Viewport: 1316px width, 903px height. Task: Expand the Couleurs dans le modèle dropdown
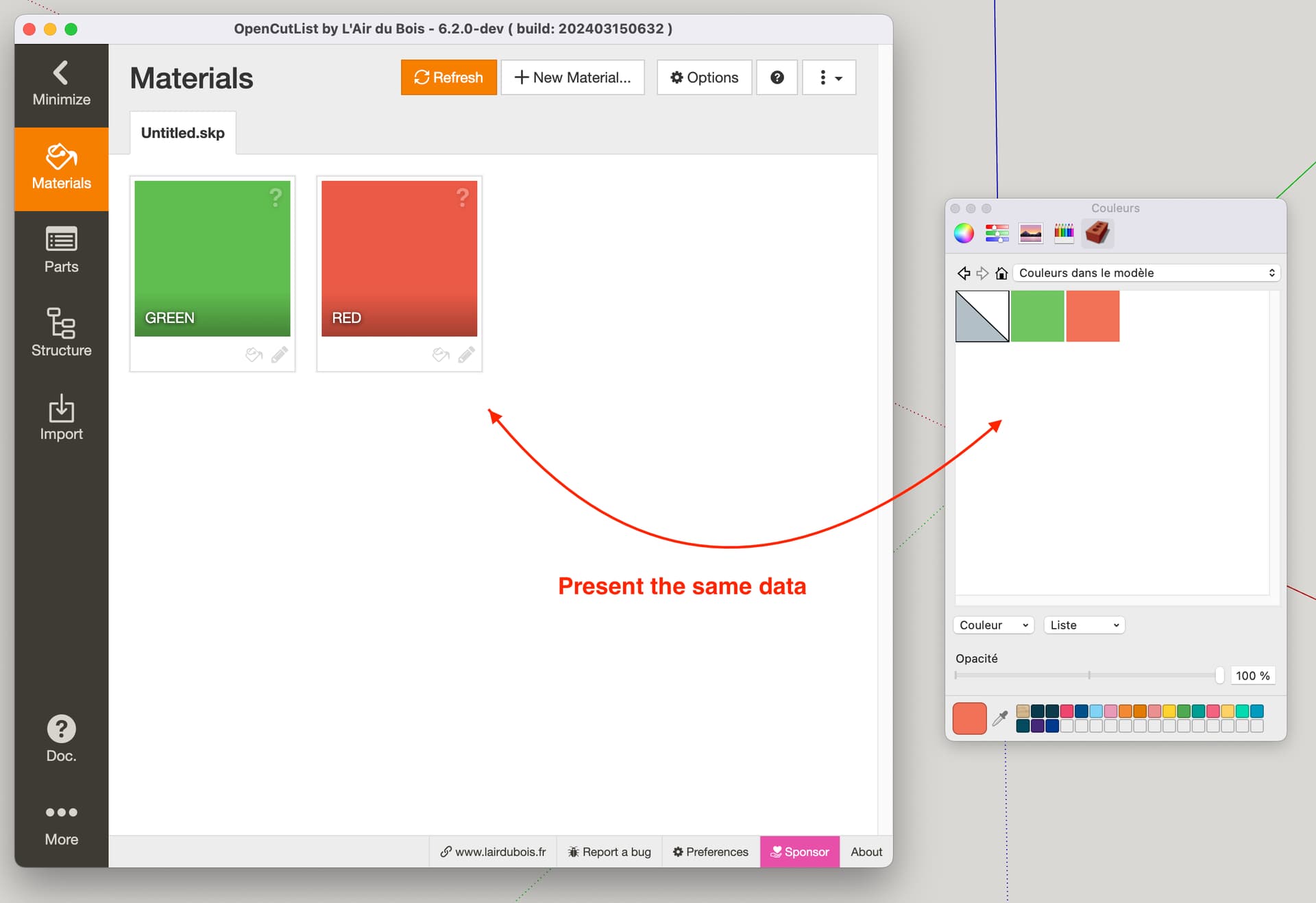(x=1146, y=272)
